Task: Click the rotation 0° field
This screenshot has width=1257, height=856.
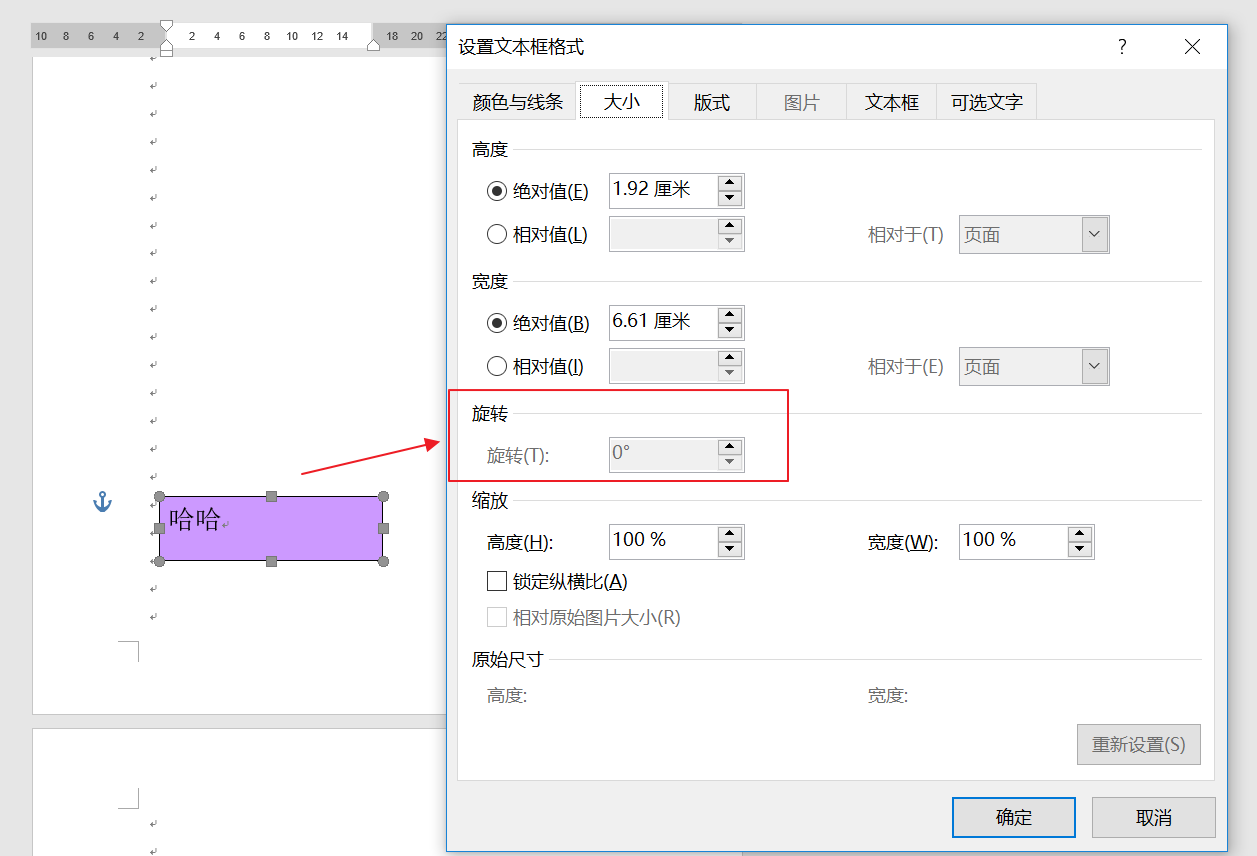Action: coord(664,454)
